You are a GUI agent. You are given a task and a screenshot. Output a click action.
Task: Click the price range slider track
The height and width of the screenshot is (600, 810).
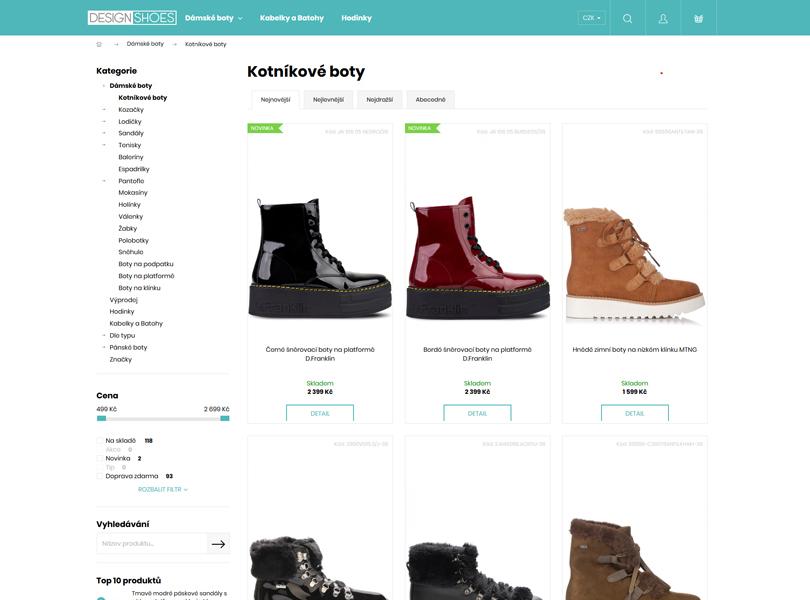coord(163,419)
